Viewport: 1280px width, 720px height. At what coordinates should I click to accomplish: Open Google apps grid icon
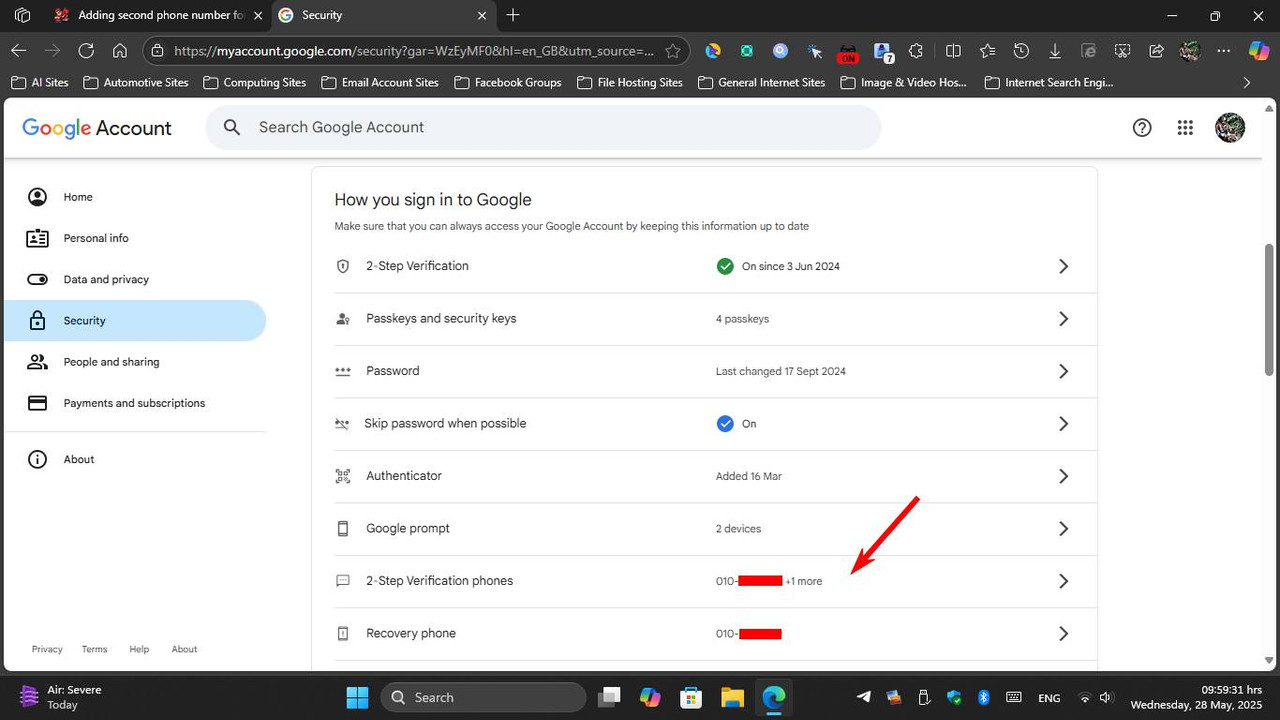[x=1185, y=127]
